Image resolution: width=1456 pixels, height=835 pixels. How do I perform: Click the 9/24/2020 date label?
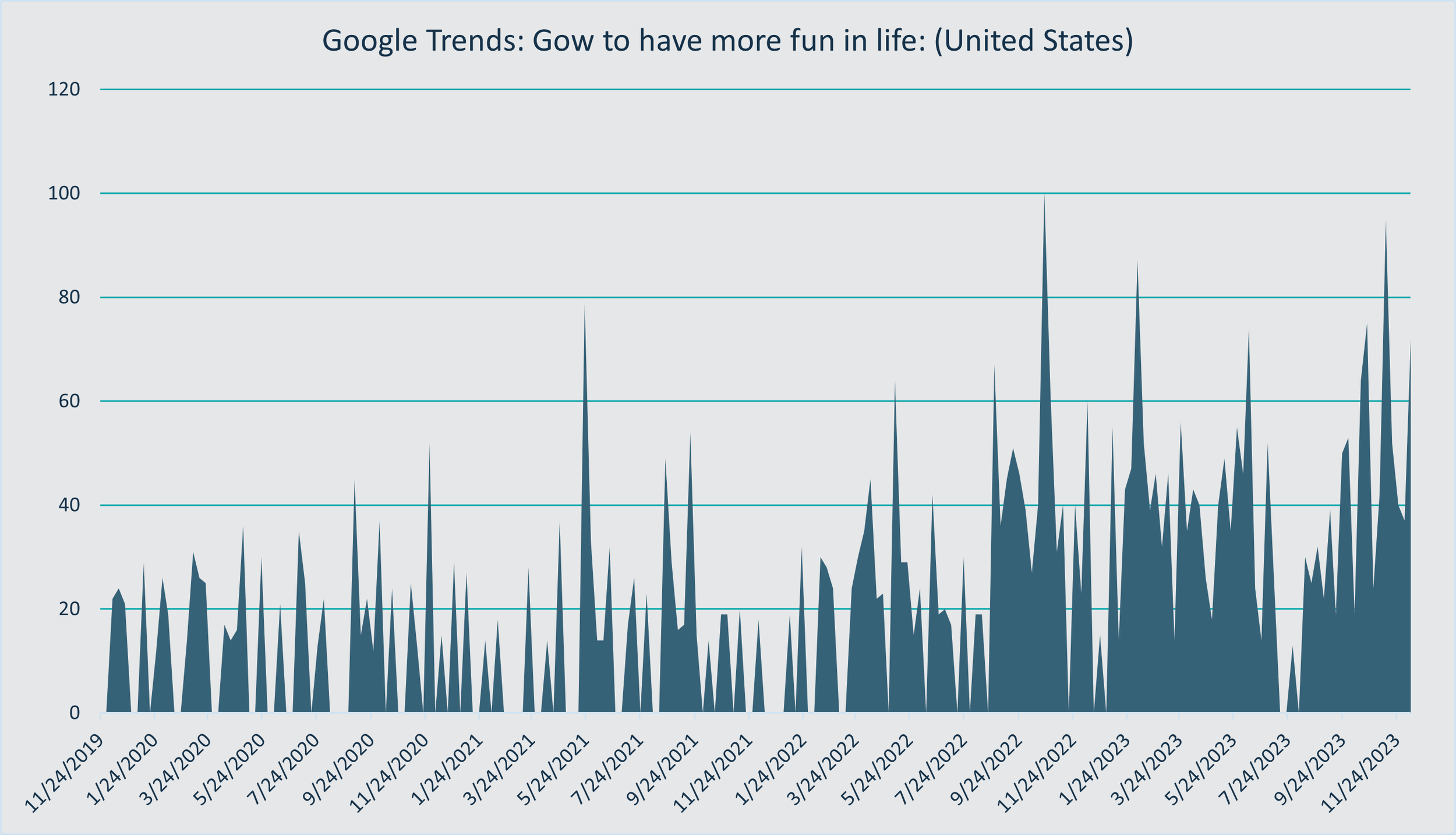pos(339,770)
